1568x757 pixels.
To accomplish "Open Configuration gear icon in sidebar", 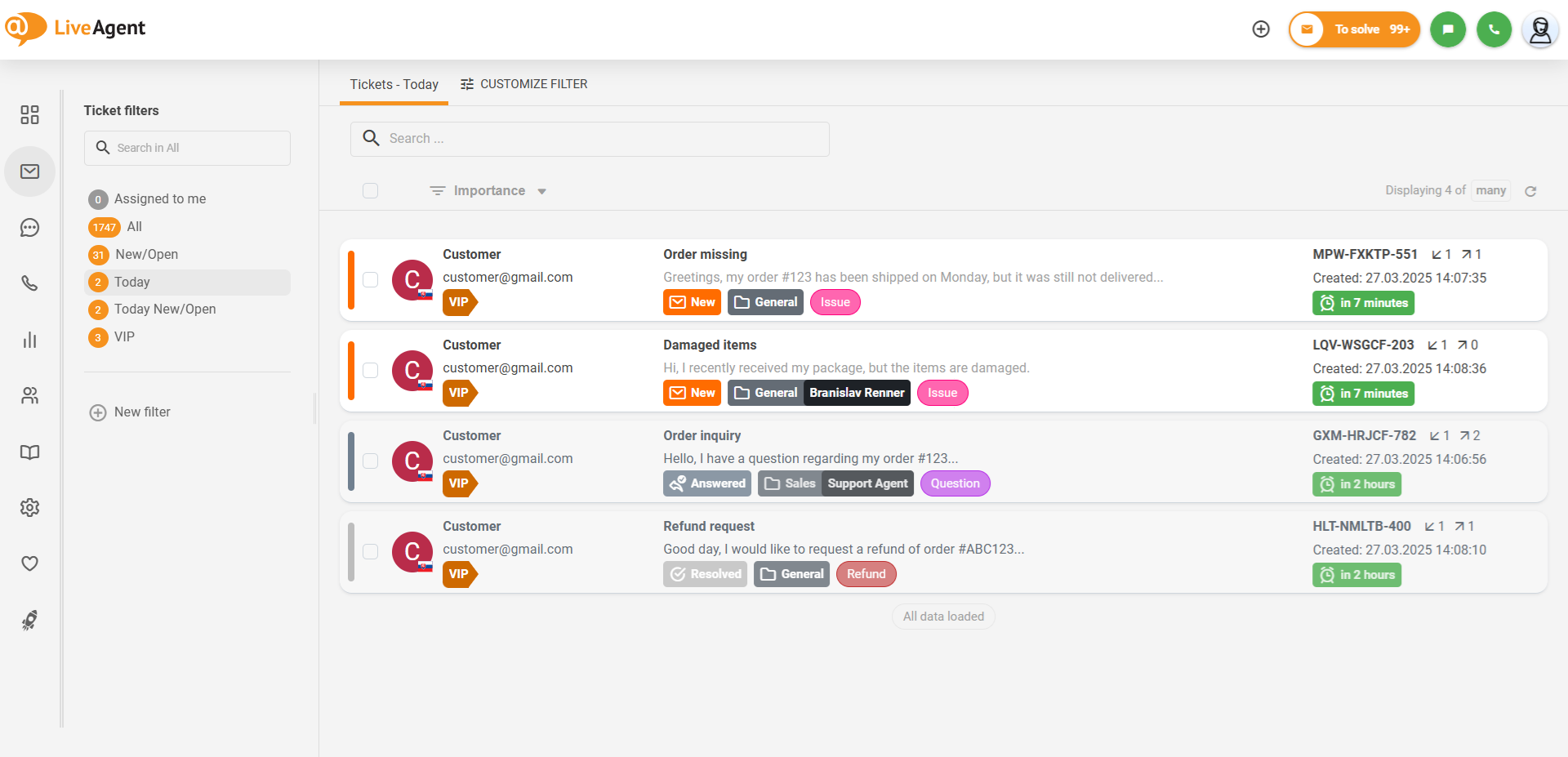I will click(30, 508).
